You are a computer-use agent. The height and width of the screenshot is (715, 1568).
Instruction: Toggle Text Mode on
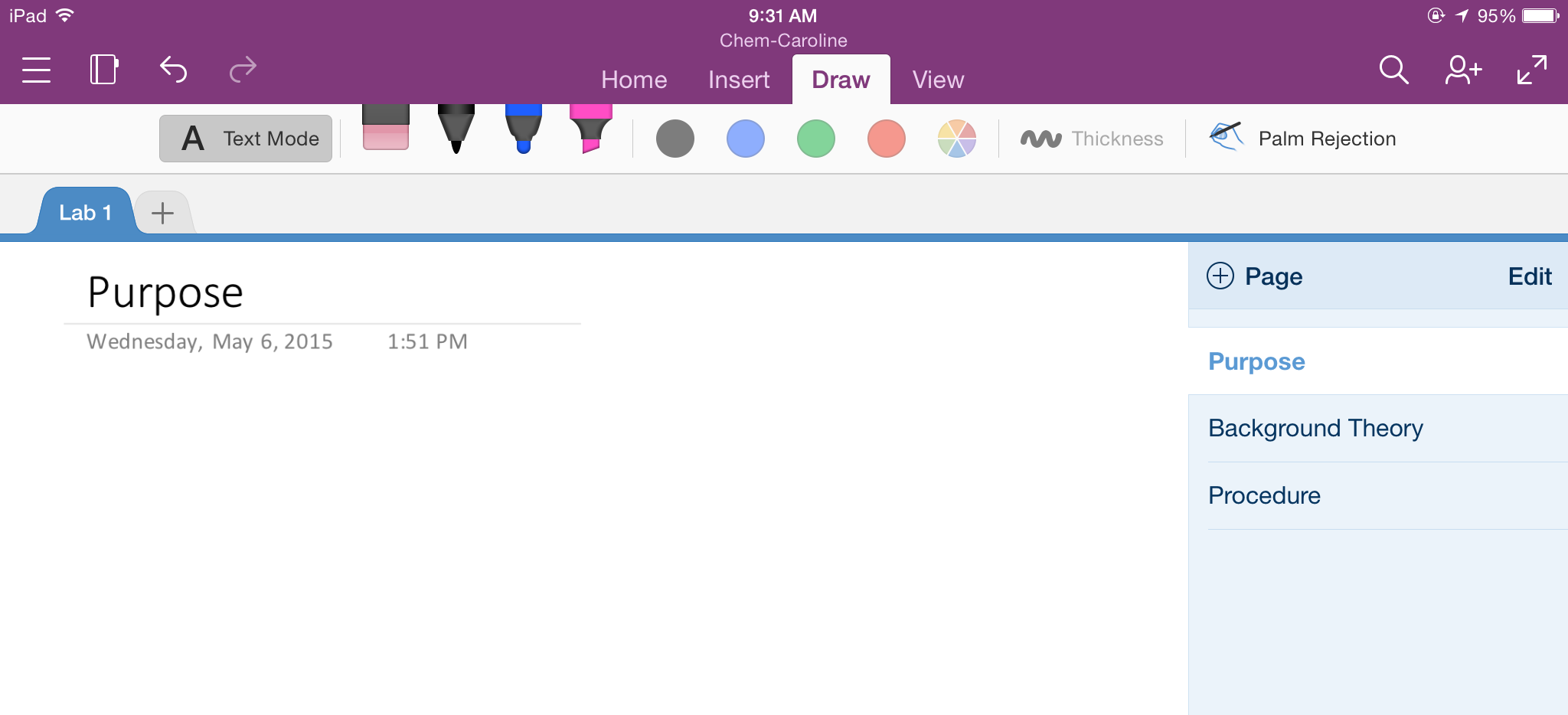[246, 139]
